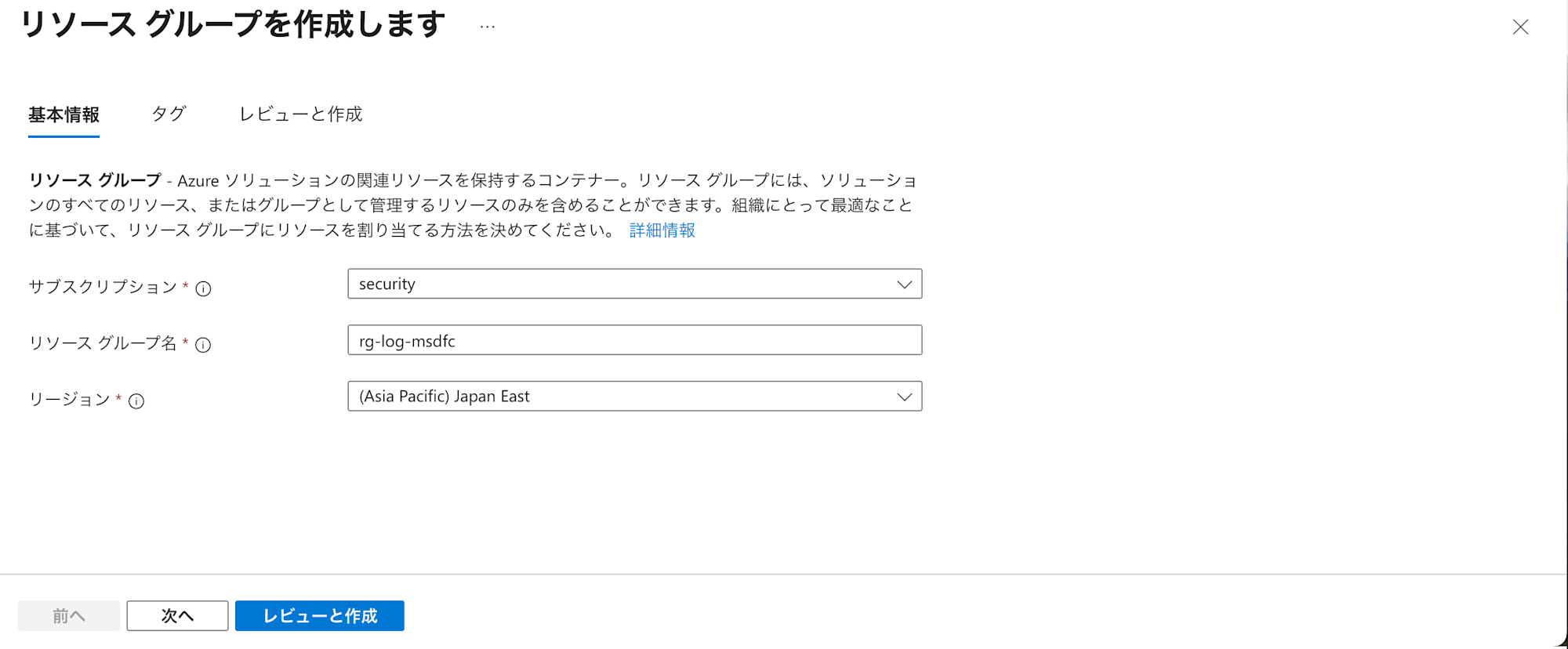Show info tooltip for リソース グループ名
This screenshot has height=649, width=1568.
pyautogui.click(x=203, y=345)
